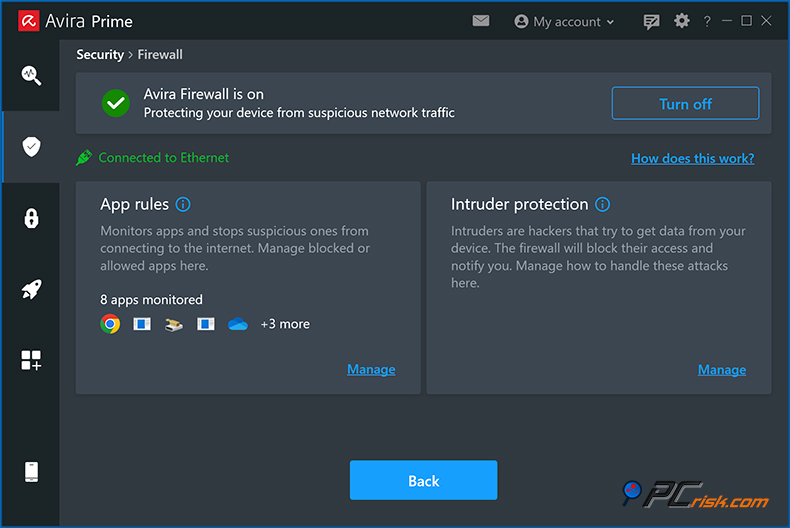Click the OneDrive cloud monitored app icon
790x528 pixels.
[237, 324]
